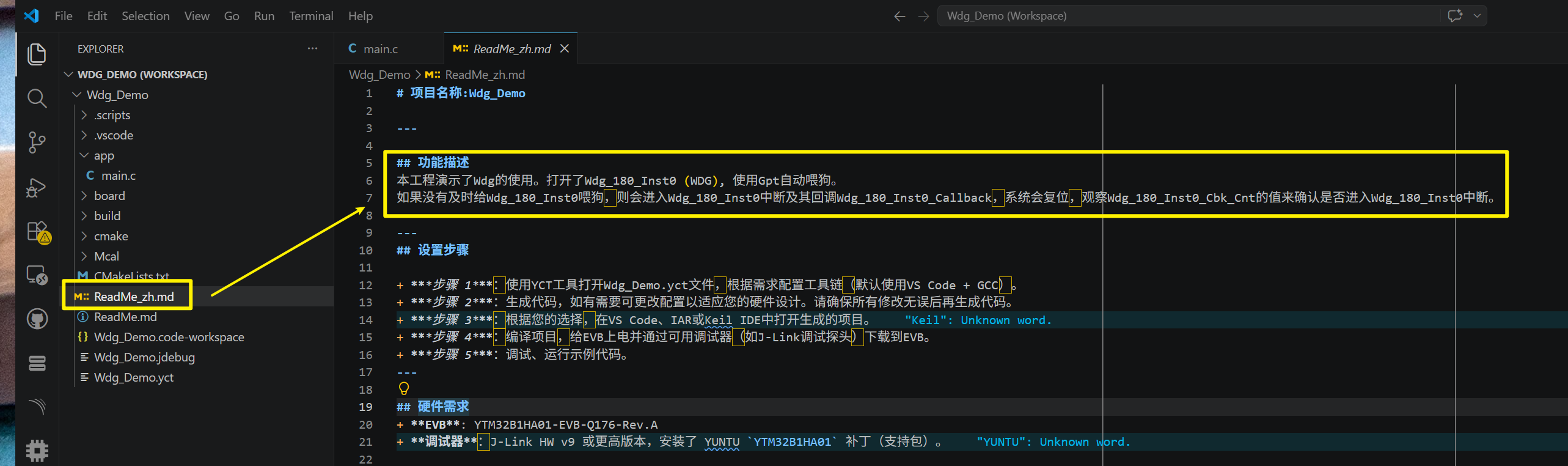
Task: Open Explorer more actions ellipsis
Action: click(312, 48)
